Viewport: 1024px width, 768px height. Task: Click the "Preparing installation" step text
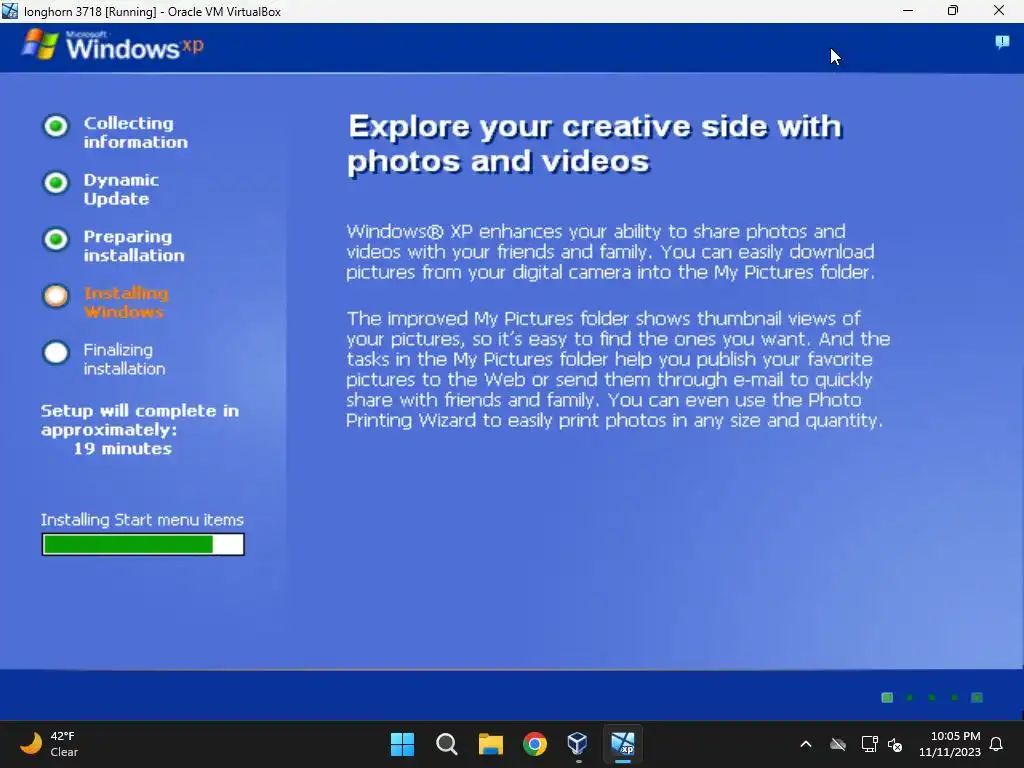coord(134,246)
